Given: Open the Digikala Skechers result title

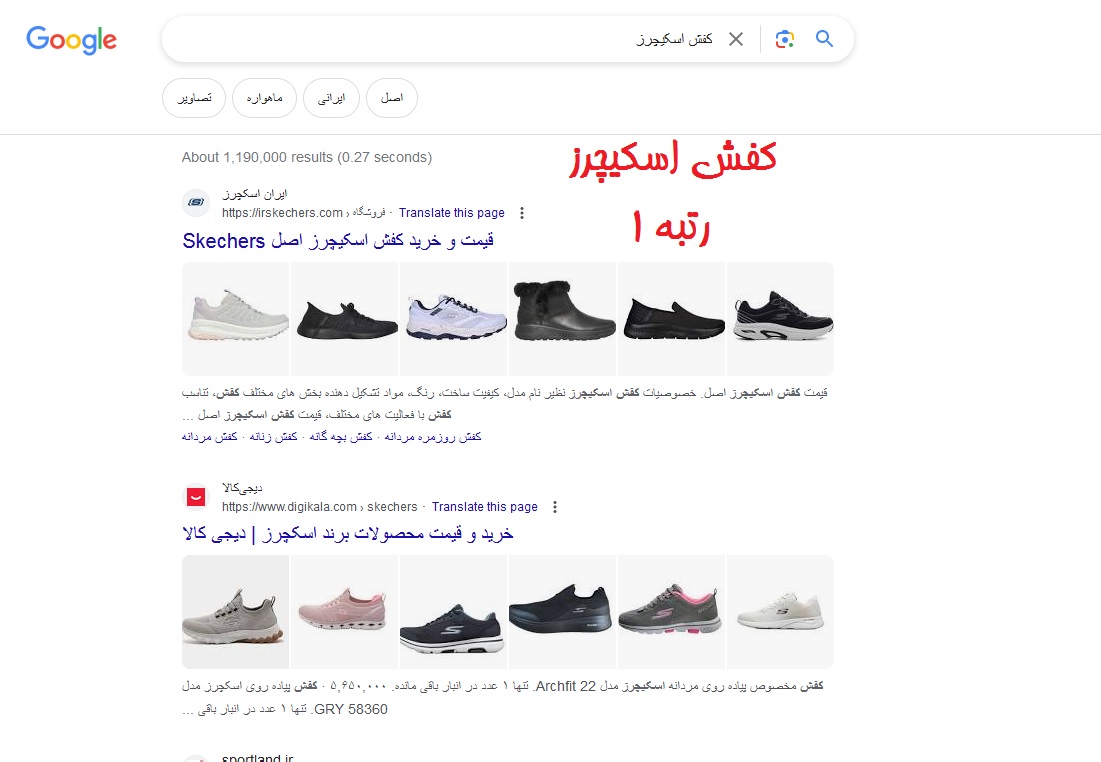Looking at the screenshot, I should 348,534.
